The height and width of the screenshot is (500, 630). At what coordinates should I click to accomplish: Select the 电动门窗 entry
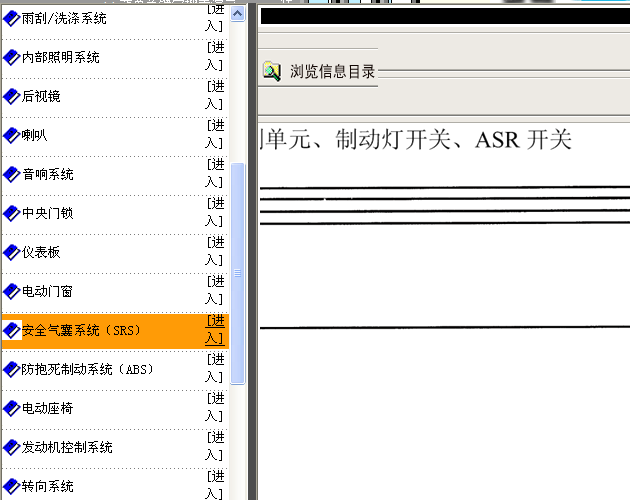click(x=47, y=291)
